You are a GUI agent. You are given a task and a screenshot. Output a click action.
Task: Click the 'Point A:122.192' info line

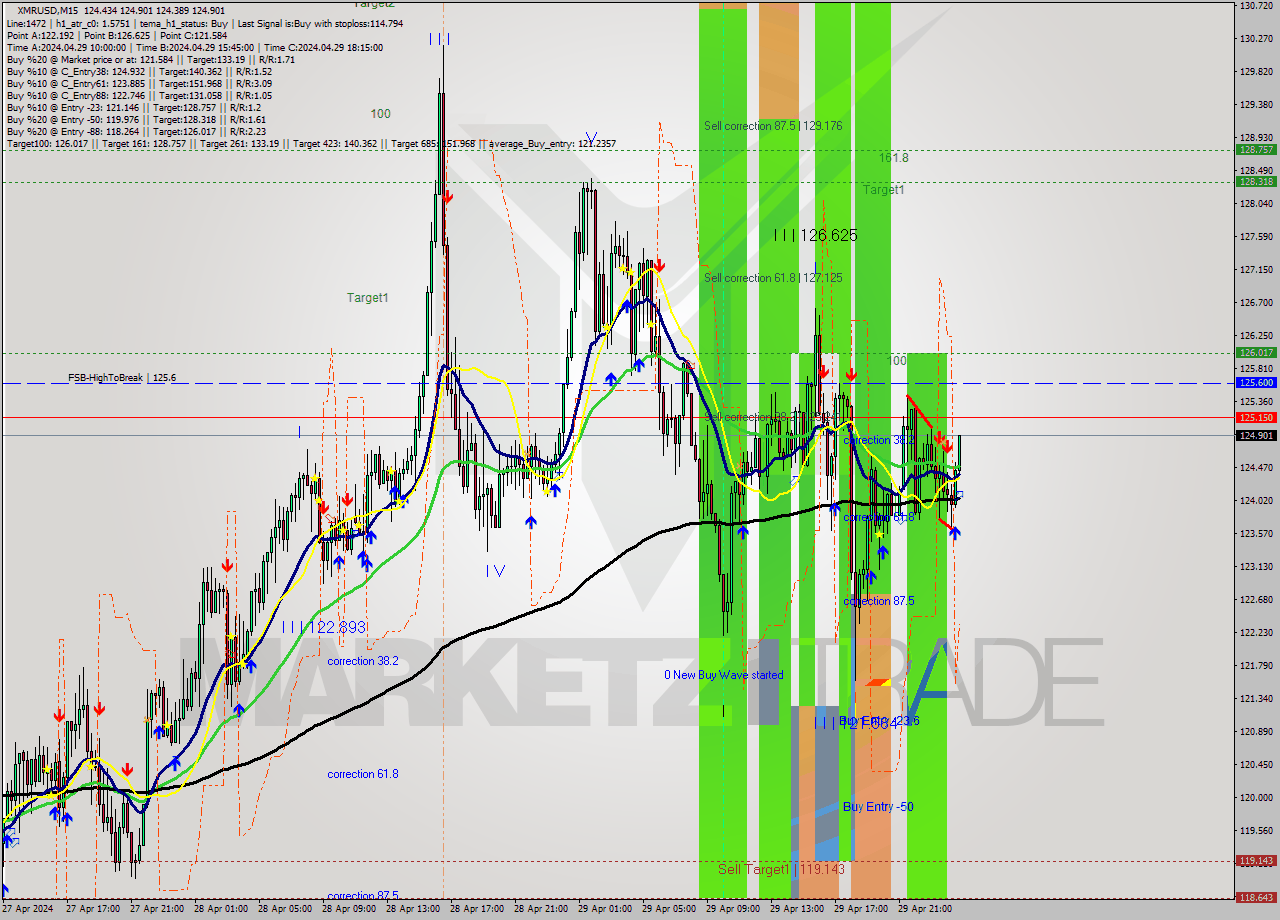(x=39, y=35)
